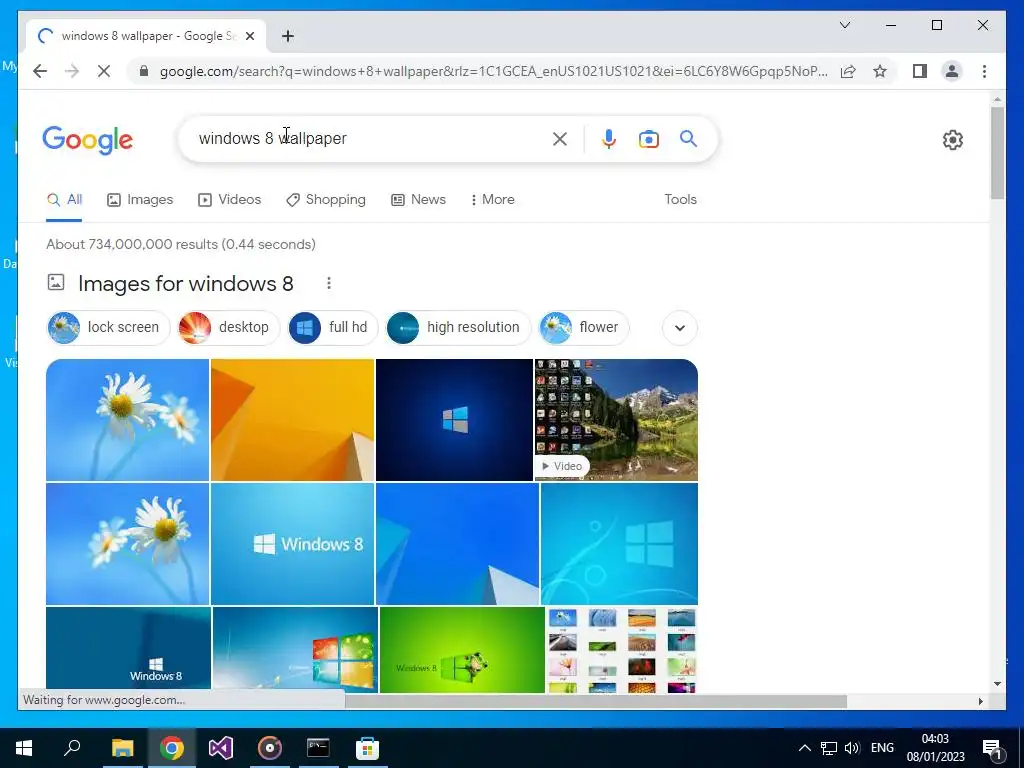The image size is (1024, 768).
Task: Bookmark this page with the star icon
Action: pos(880,71)
